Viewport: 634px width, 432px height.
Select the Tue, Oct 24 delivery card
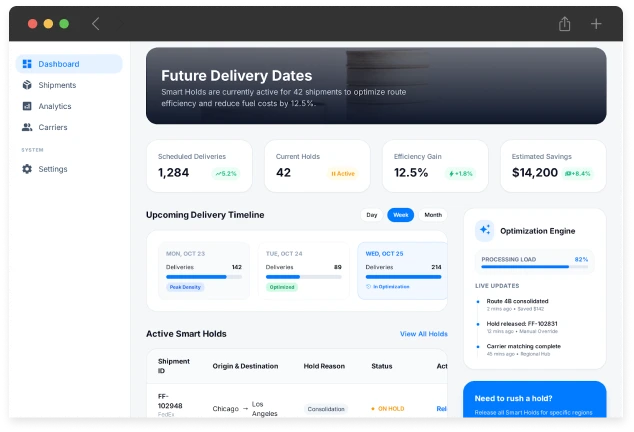click(x=304, y=271)
